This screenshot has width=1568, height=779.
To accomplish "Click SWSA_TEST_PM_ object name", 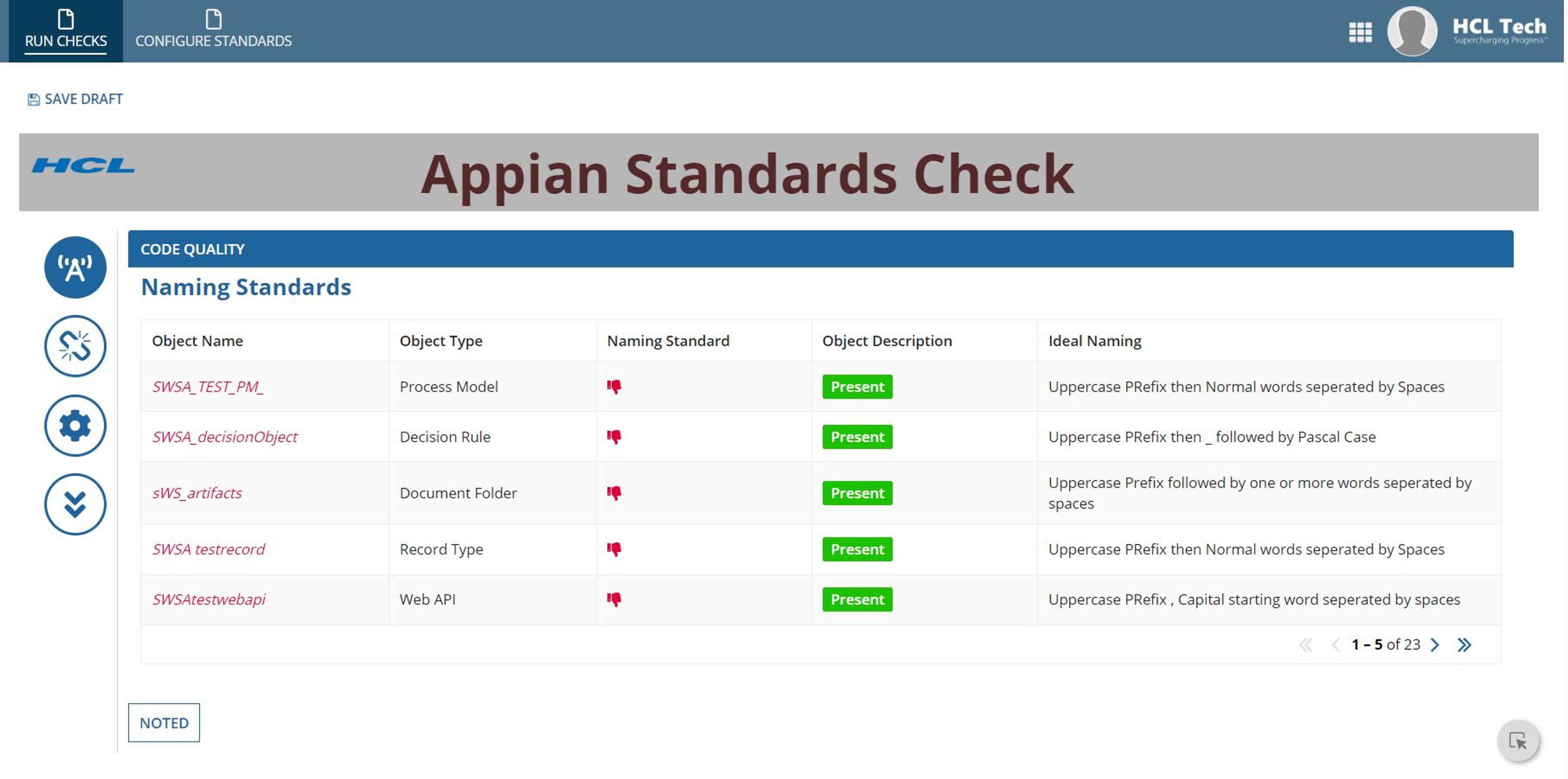I will tap(207, 387).
